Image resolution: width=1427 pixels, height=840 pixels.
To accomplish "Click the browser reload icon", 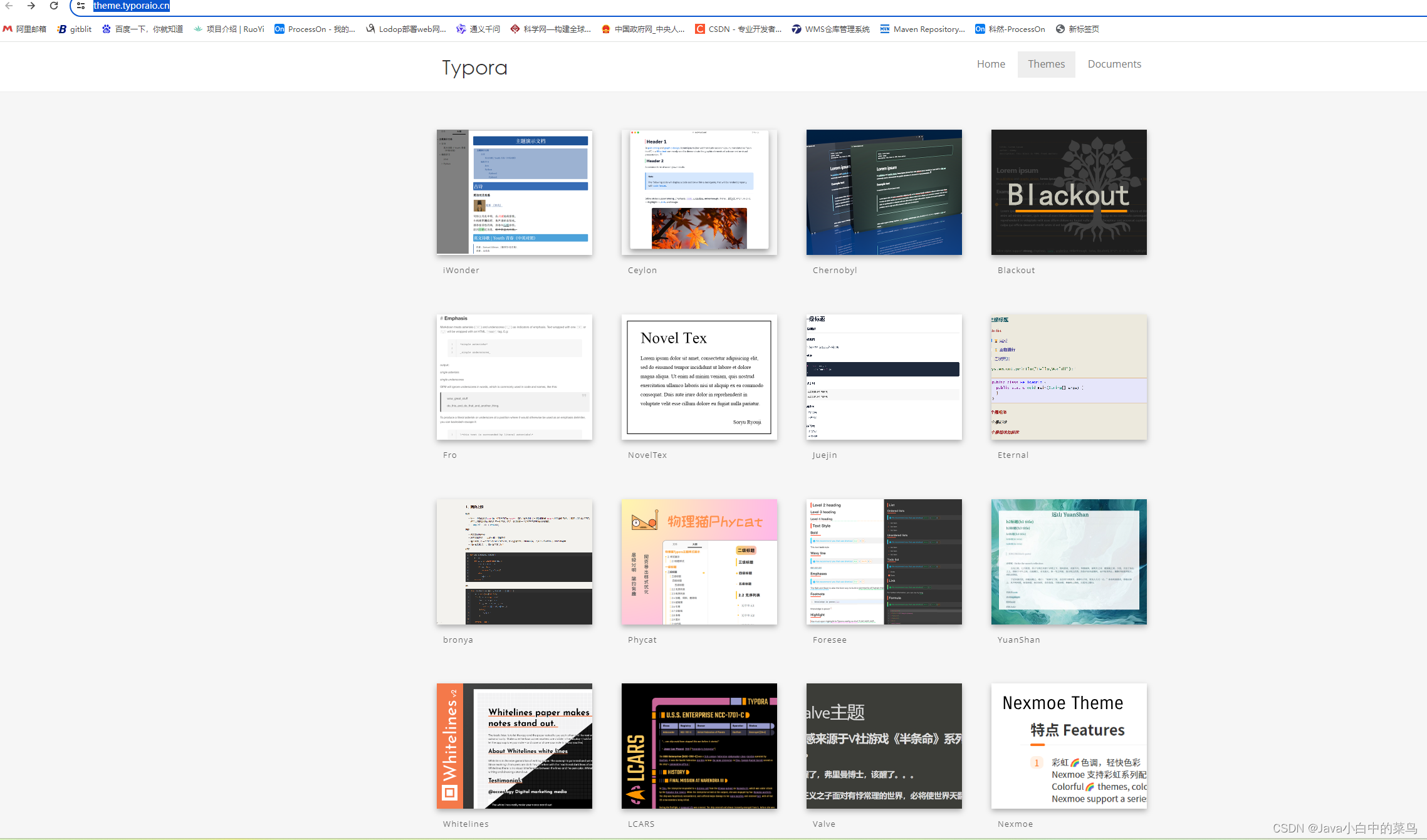I will (x=54, y=6).
